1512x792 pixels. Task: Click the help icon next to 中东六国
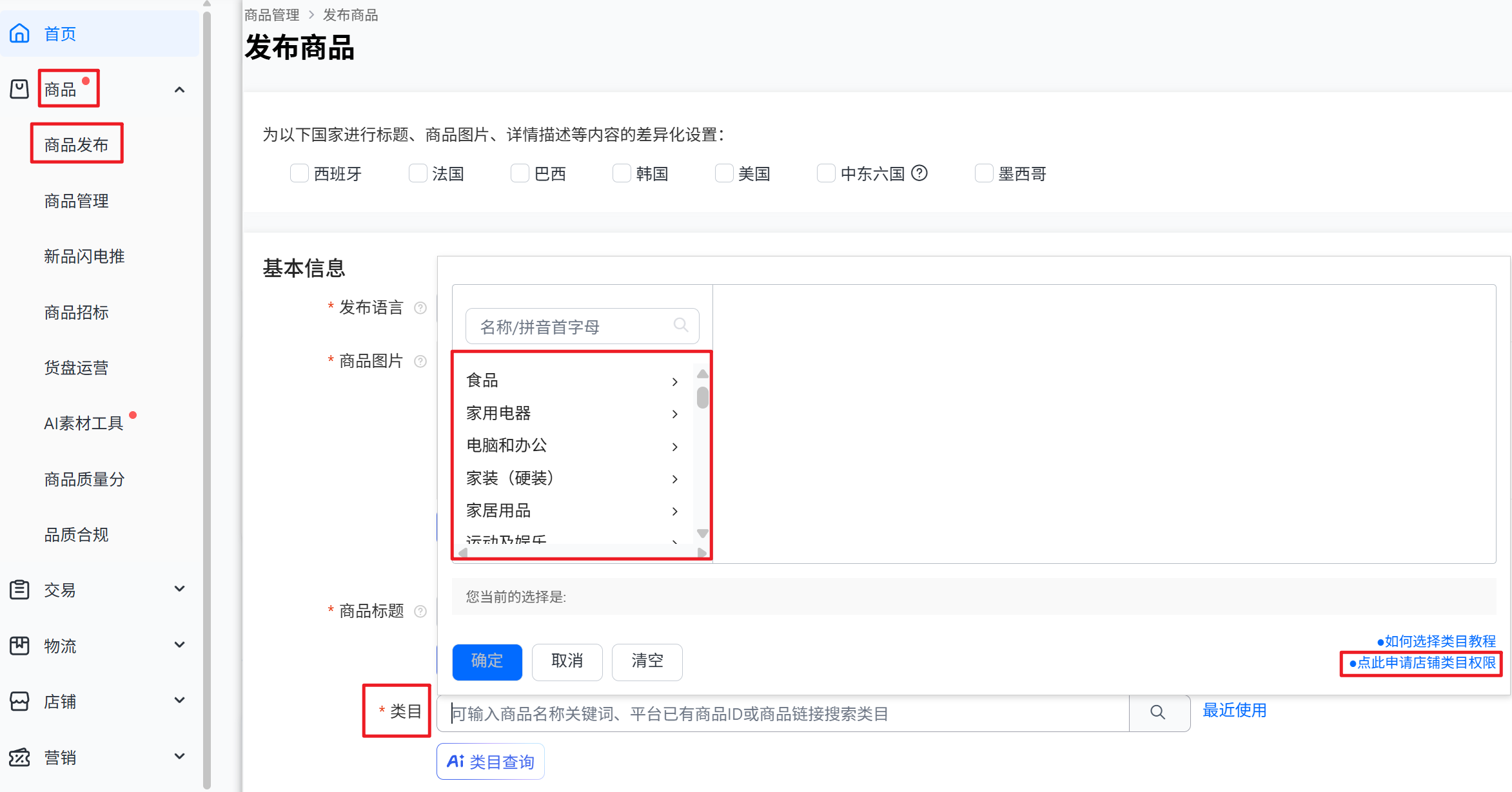point(919,173)
